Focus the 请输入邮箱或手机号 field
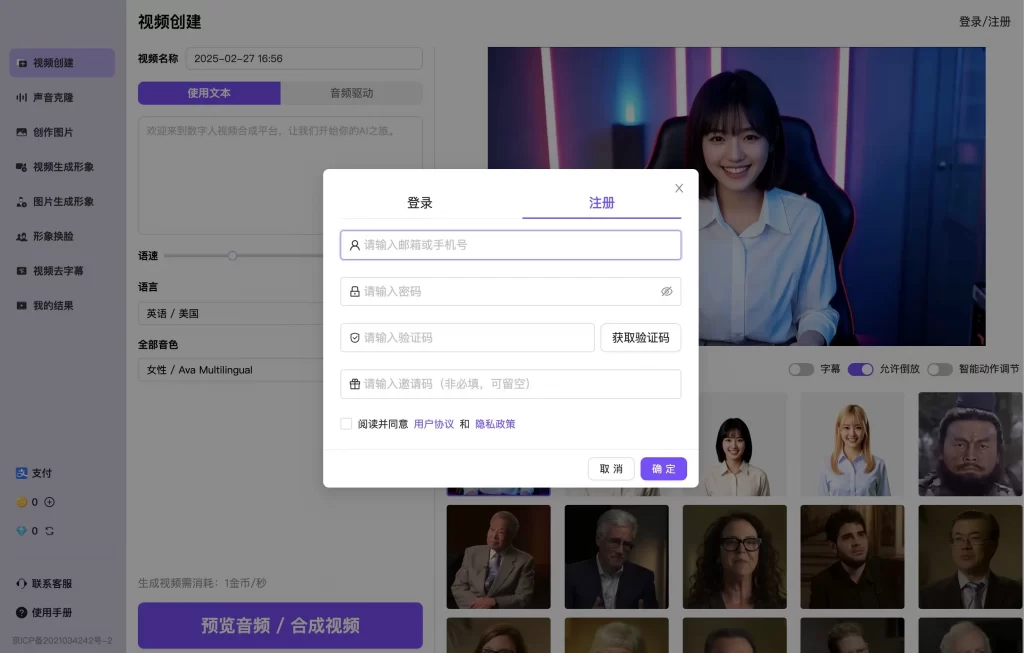This screenshot has width=1024, height=653. [511, 245]
